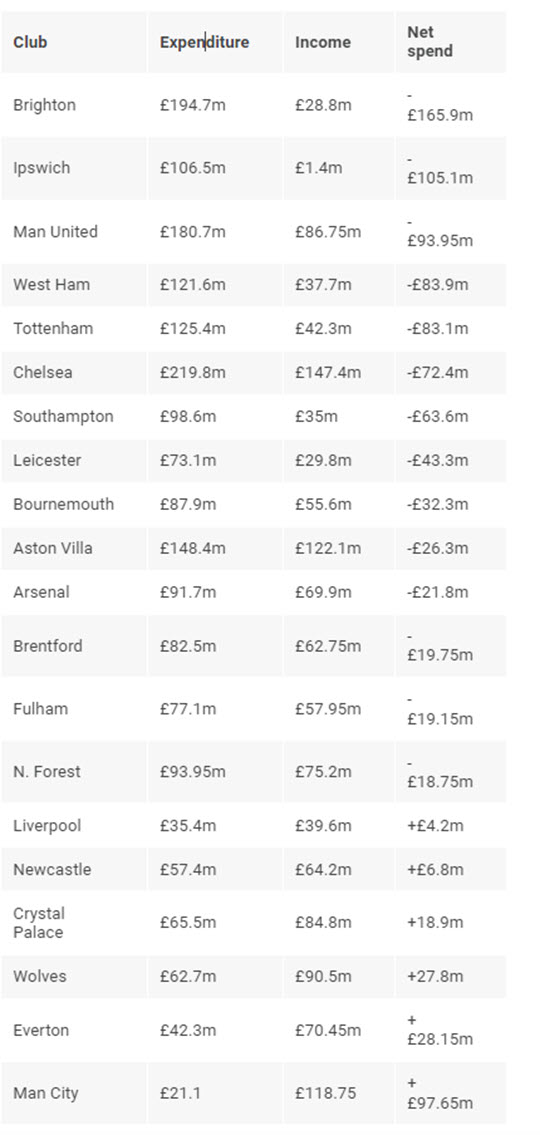Click Chelsea expenditure £219.8m
540x1135 pixels.
(x=193, y=373)
